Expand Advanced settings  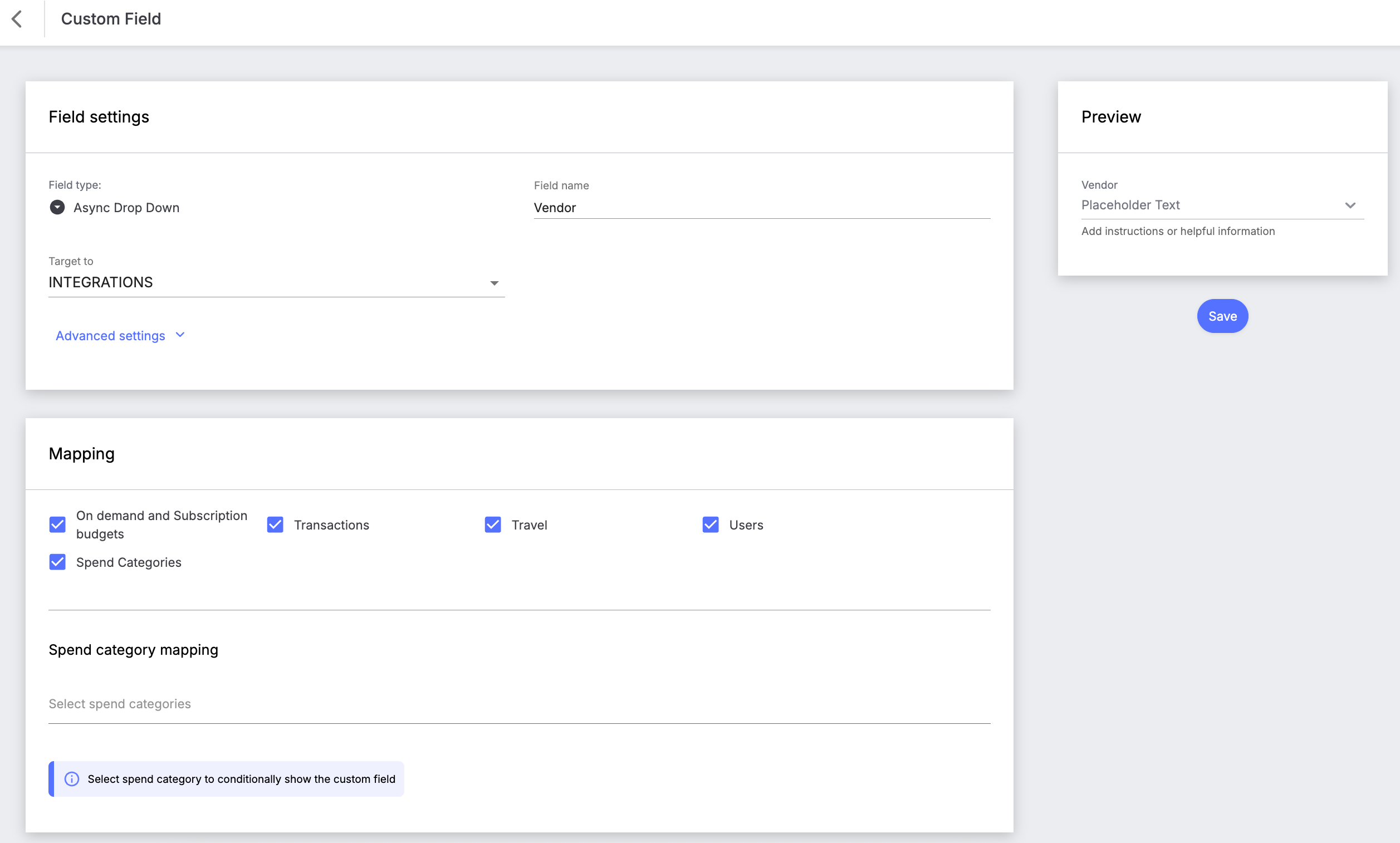pos(110,336)
